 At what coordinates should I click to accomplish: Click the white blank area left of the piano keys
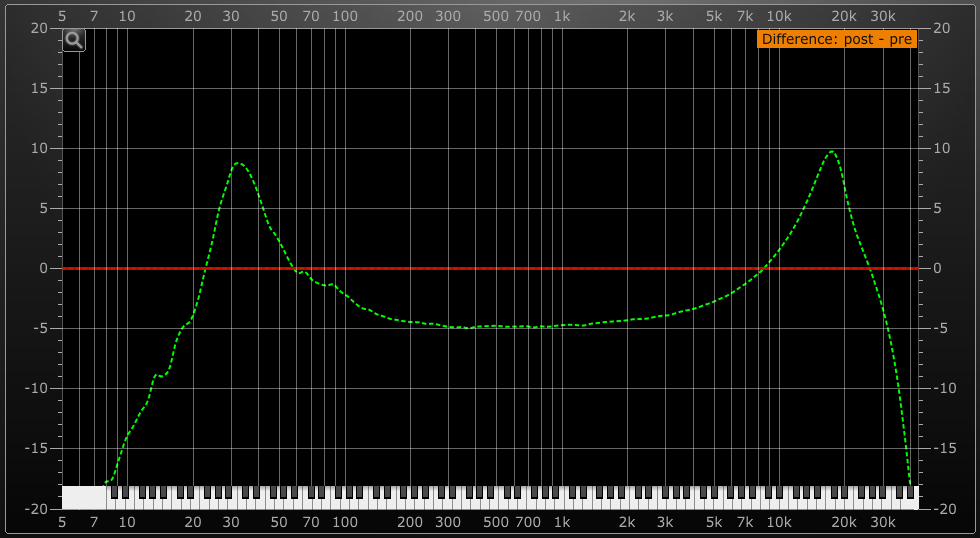pyautogui.click(x=83, y=497)
